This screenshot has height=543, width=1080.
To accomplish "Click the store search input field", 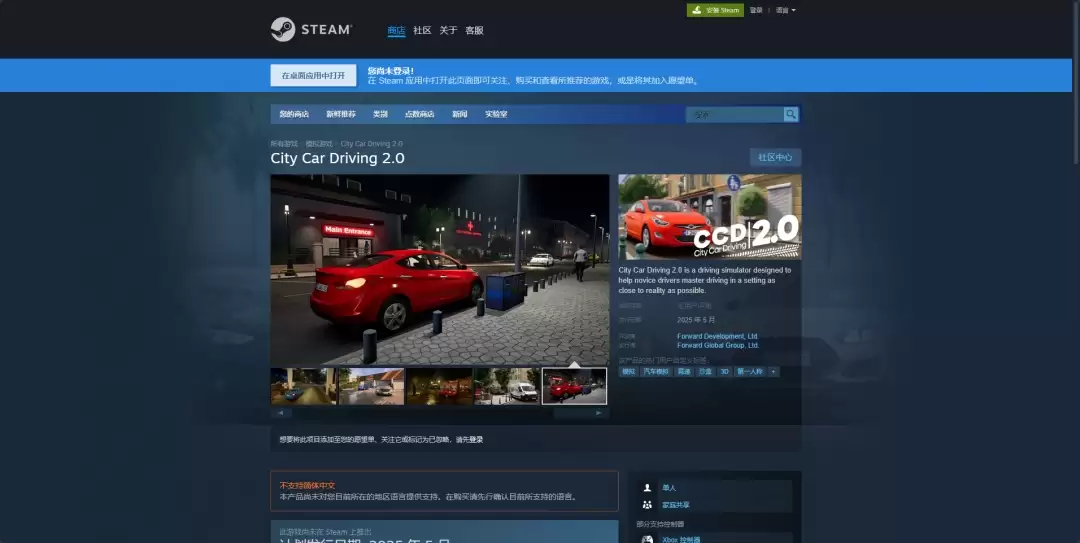I will pos(734,114).
